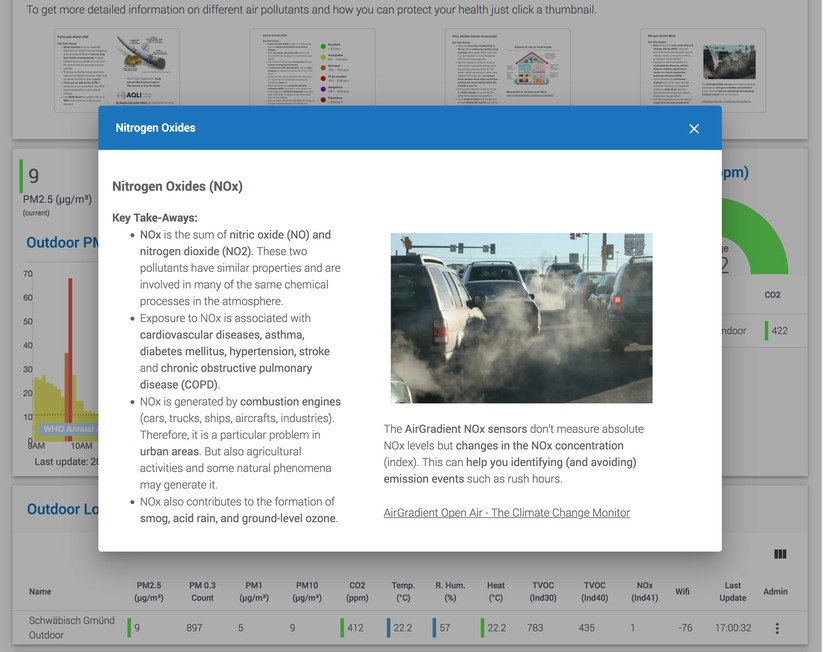The height and width of the screenshot is (652, 823).
Task: Open the VOCs thumbnail with house graphic
Action: (508, 70)
